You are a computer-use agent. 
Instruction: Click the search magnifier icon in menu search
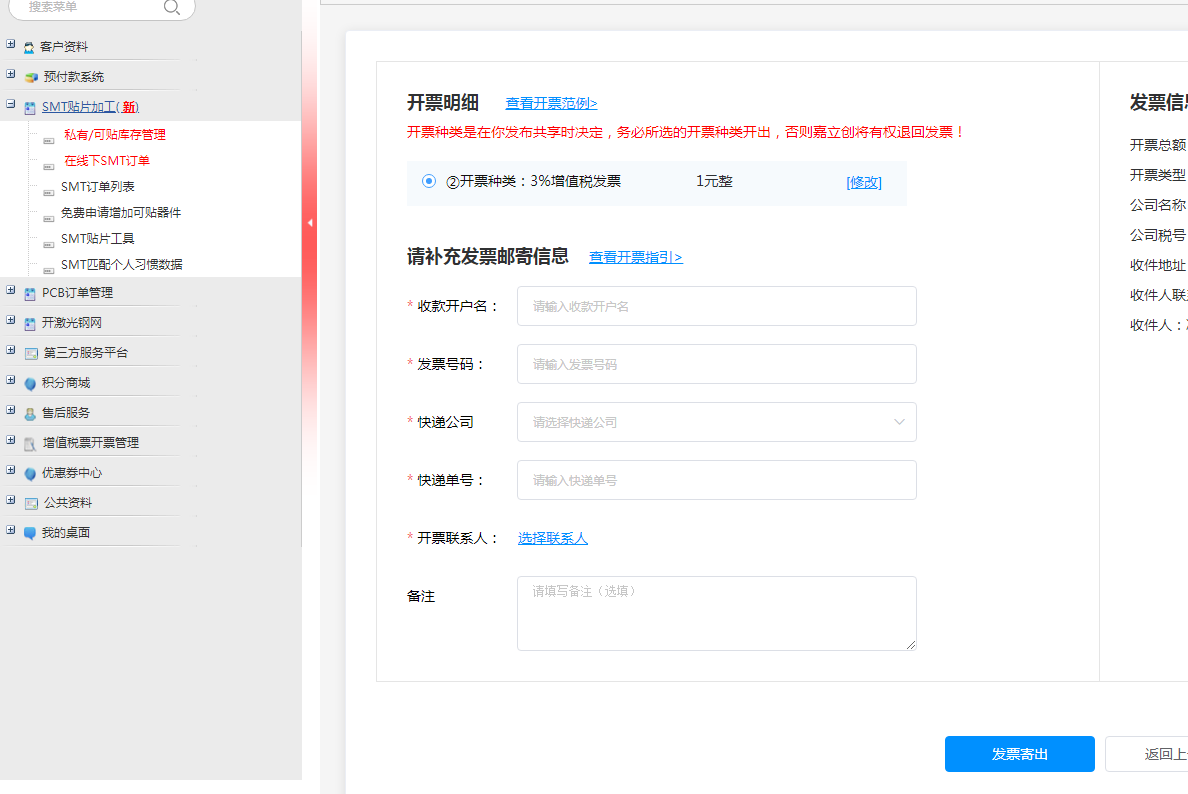point(172,8)
